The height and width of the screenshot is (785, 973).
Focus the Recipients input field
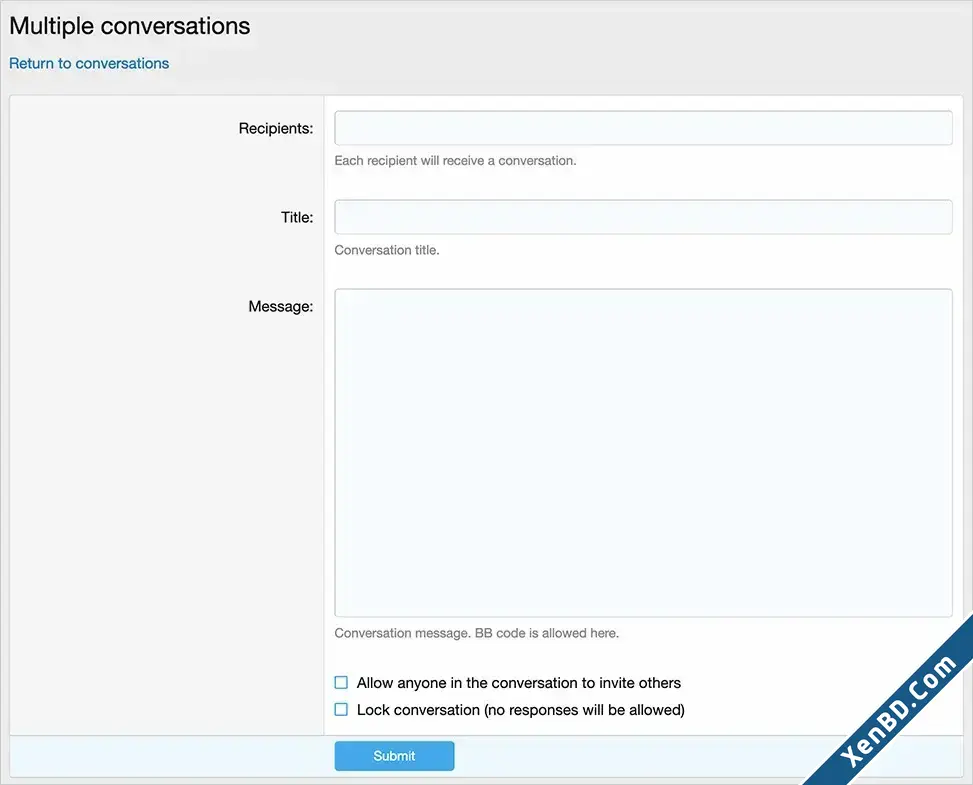(643, 128)
